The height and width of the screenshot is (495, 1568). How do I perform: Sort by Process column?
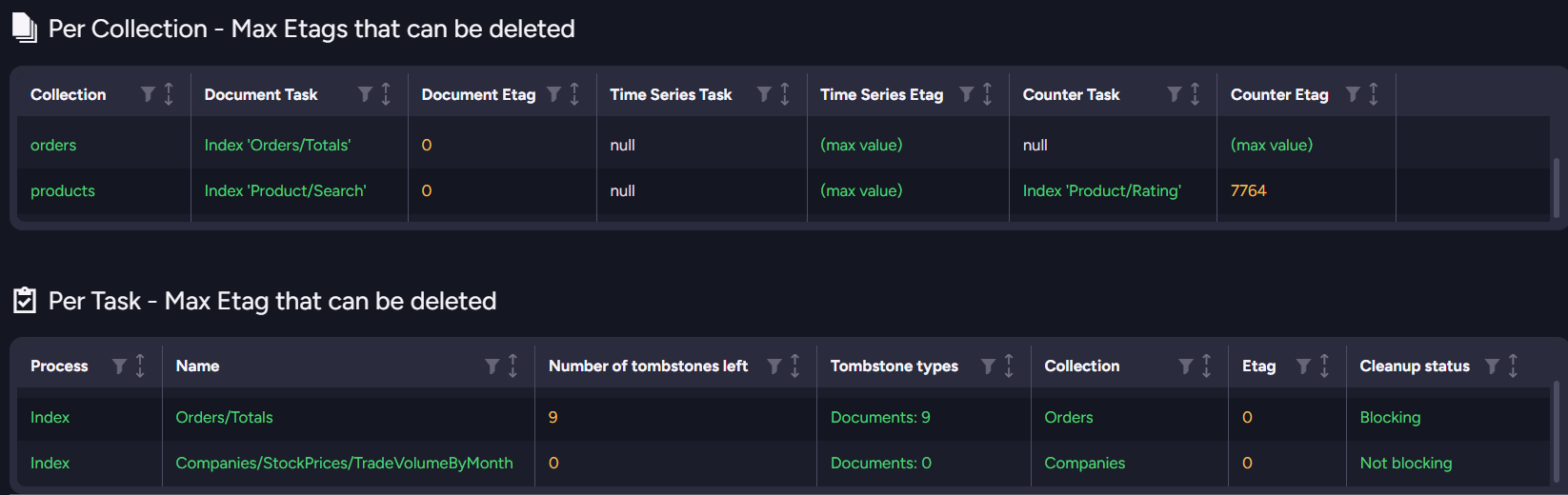(x=140, y=366)
